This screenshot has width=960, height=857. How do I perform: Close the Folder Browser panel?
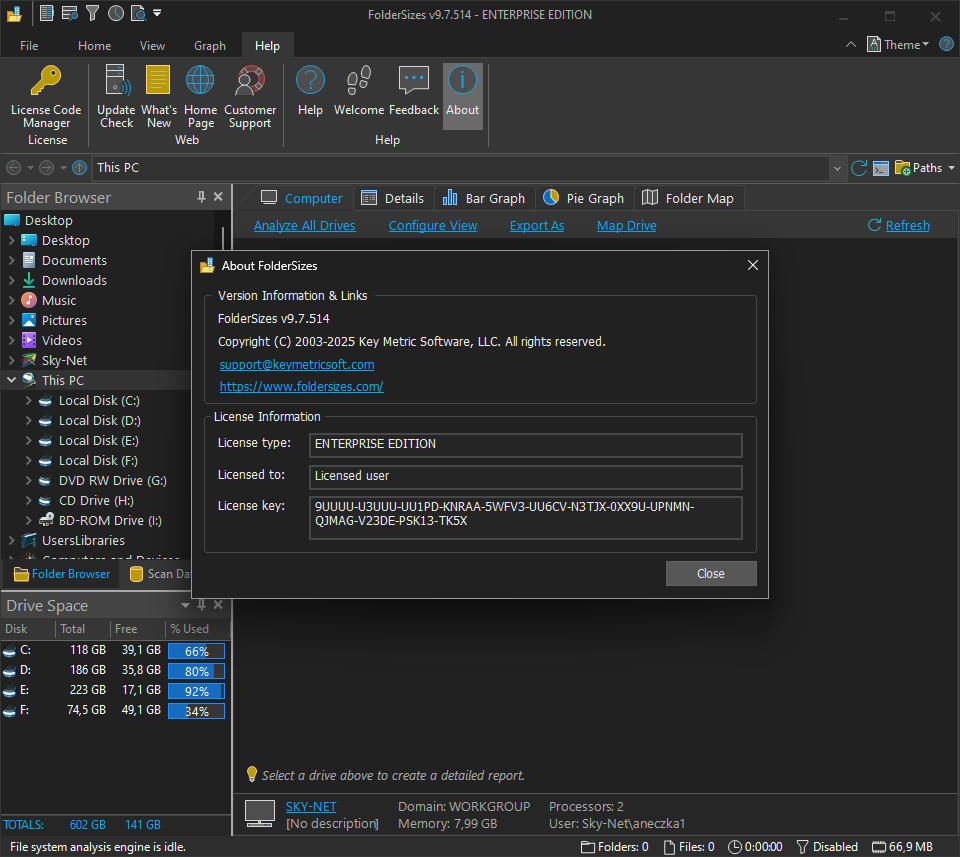click(x=218, y=197)
